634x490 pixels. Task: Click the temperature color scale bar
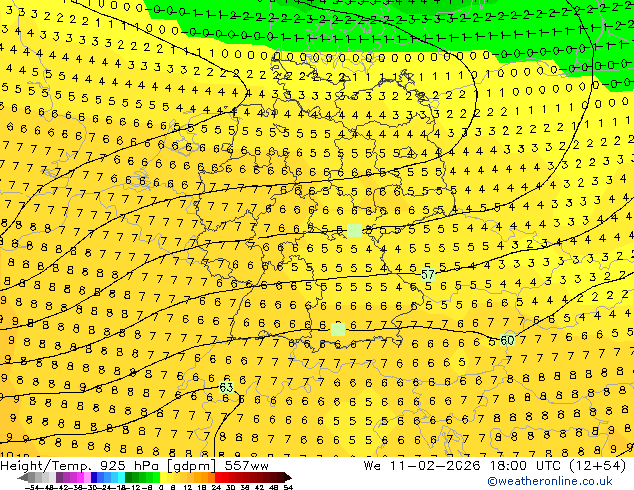154,477
